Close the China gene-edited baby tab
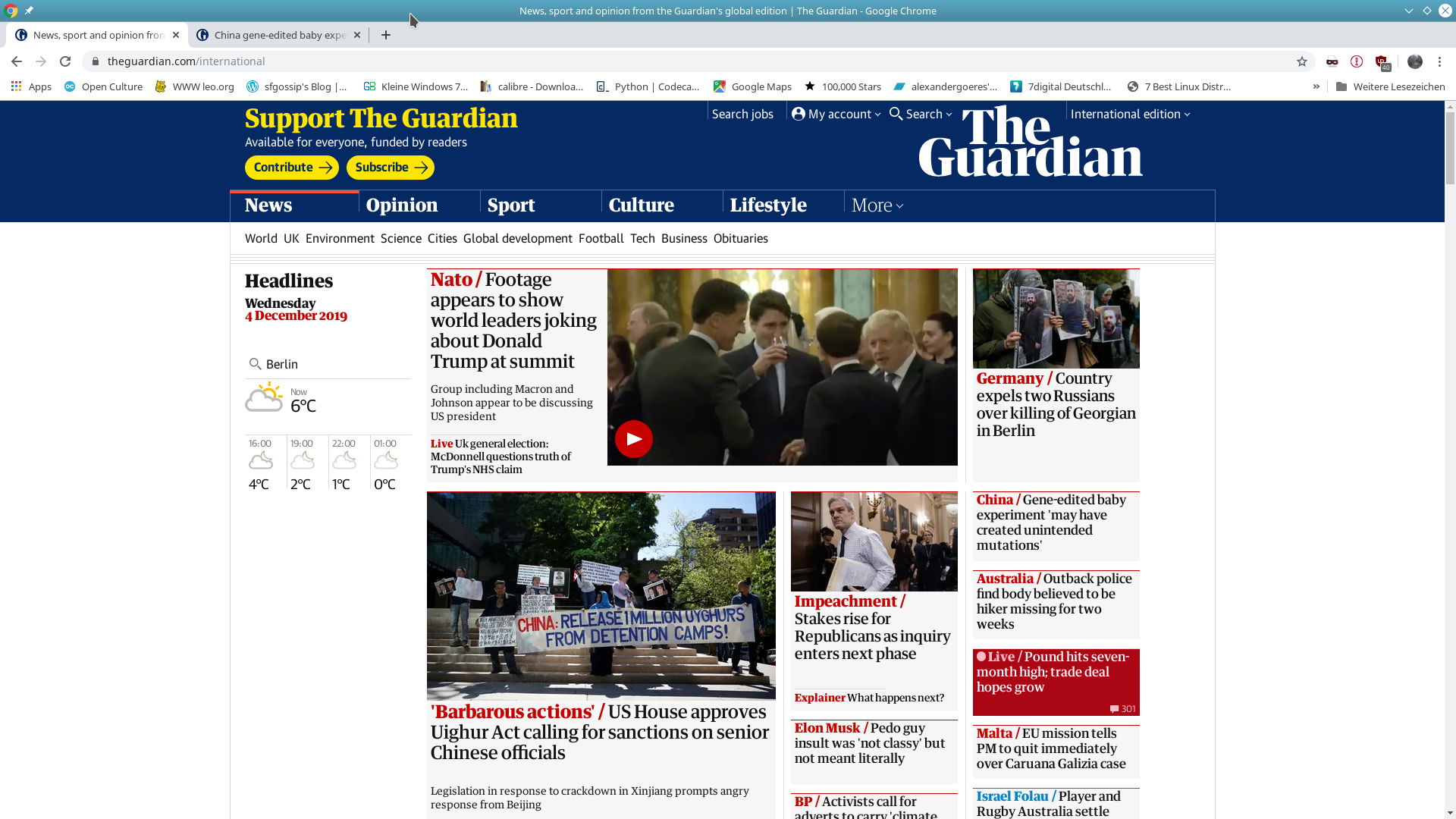 pyautogui.click(x=357, y=35)
